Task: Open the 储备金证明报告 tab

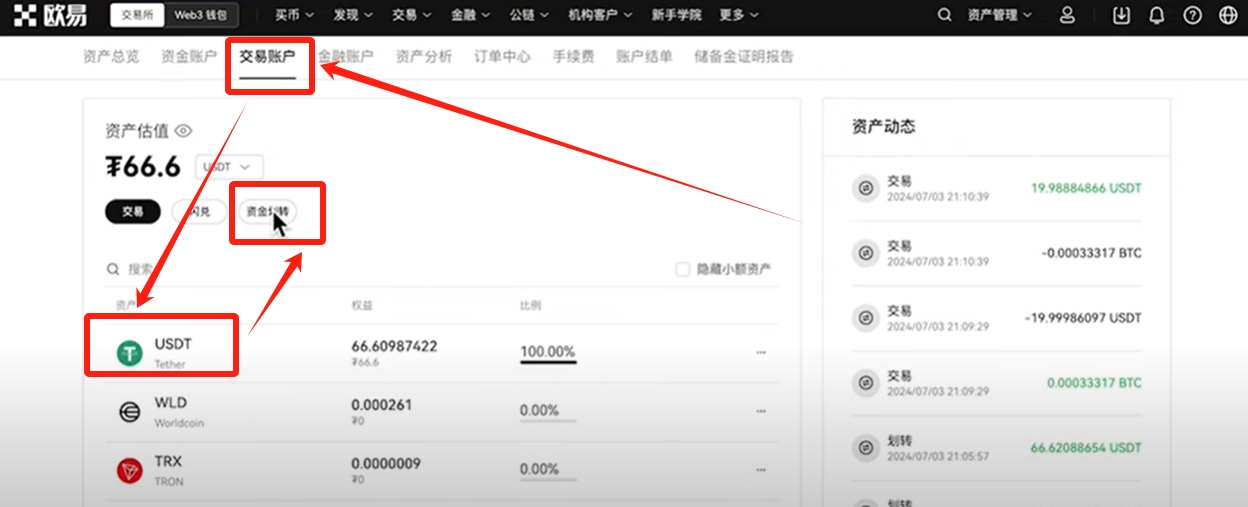Action: [744, 57]
